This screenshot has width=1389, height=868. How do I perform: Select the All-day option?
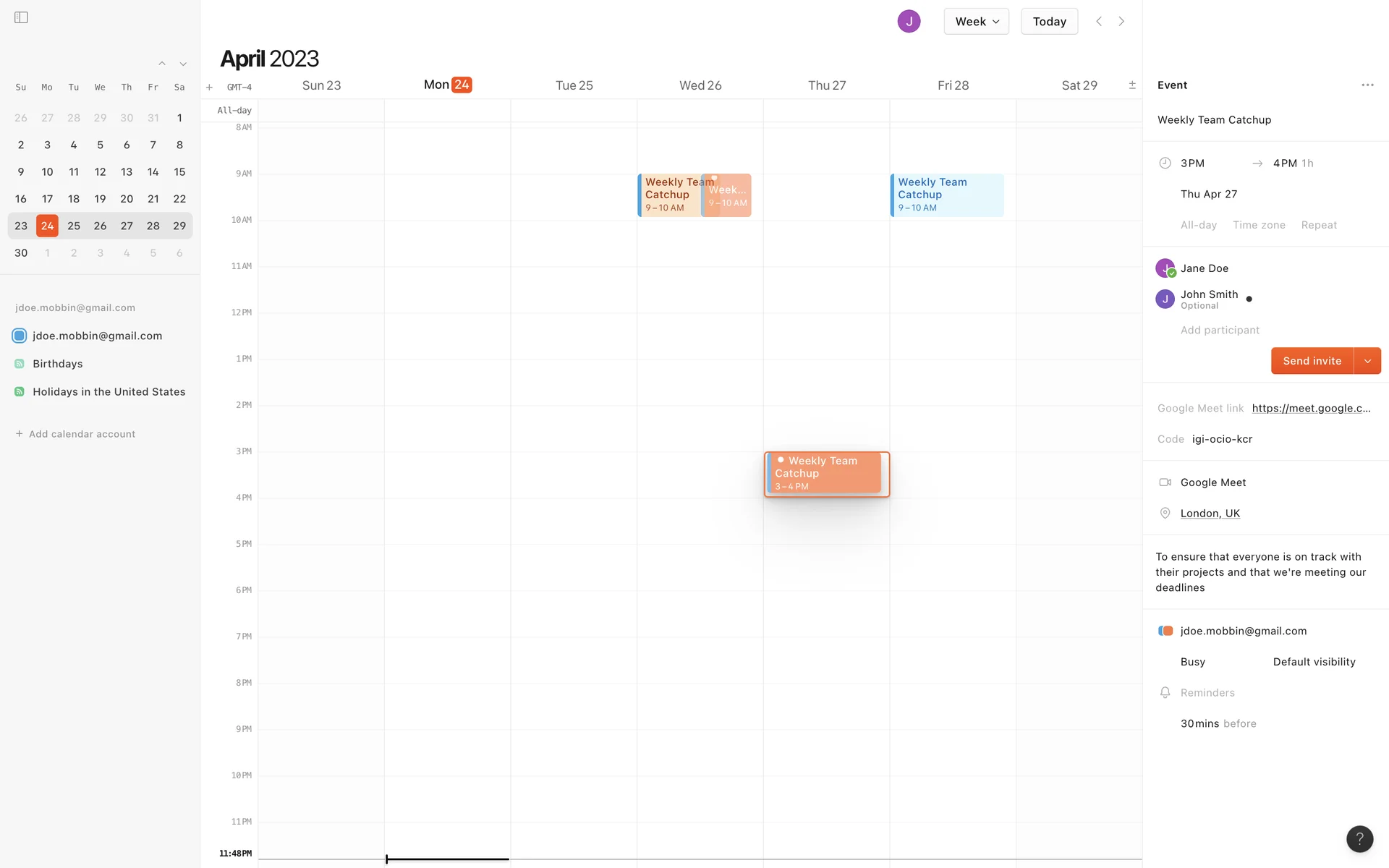pos(1198,225)
